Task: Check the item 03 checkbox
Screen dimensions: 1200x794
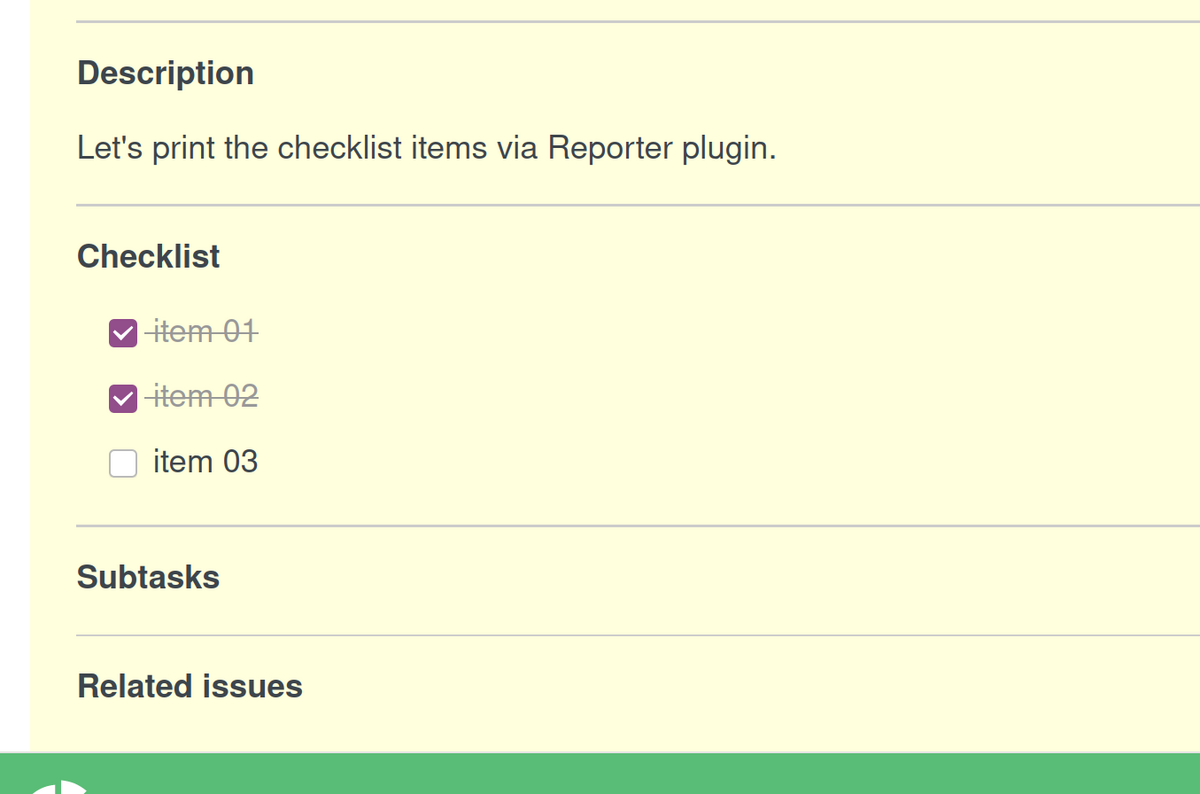Action: (x=122, y=463)
